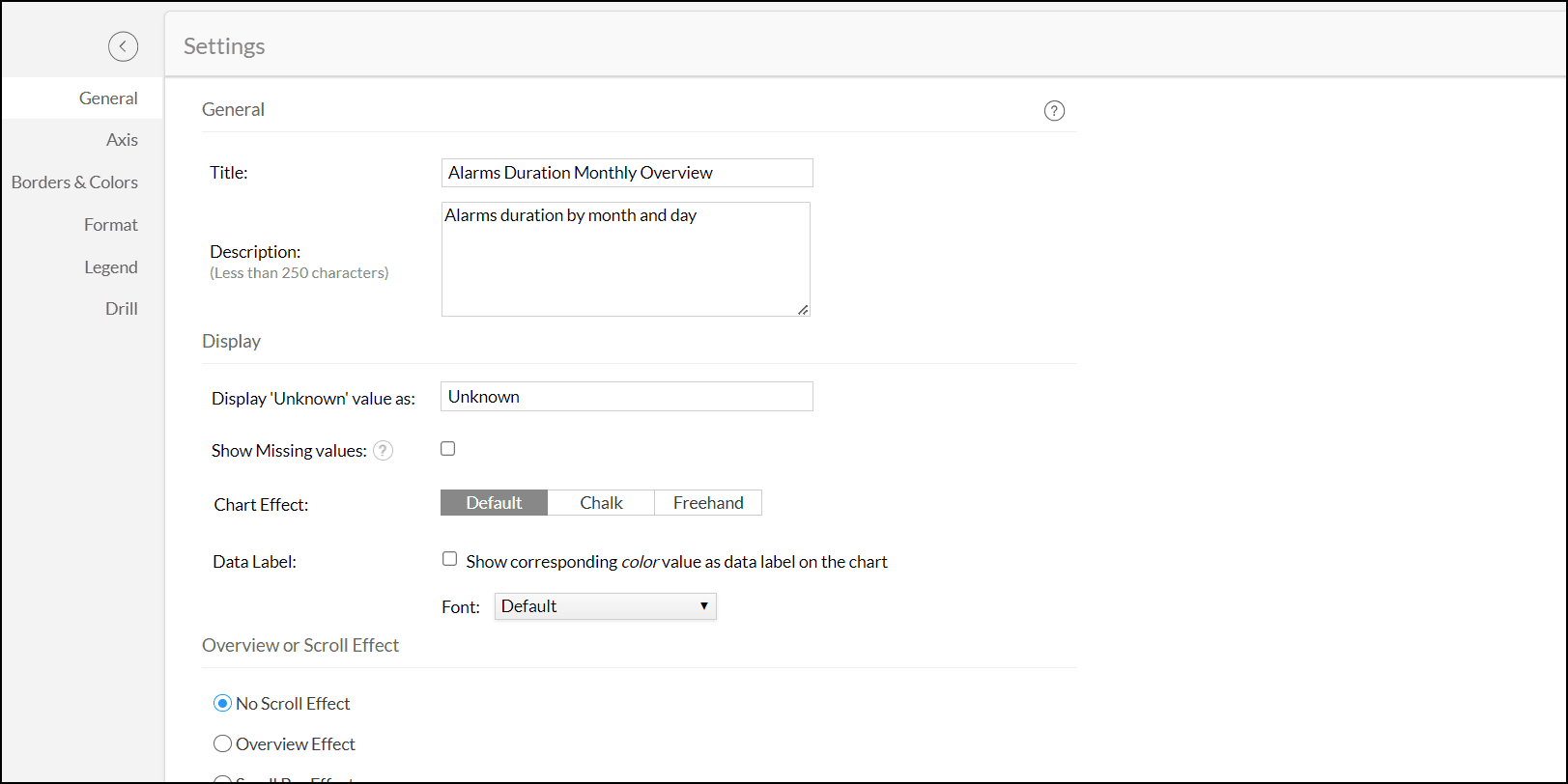1568x784 pixels.
Task: Enable the Show Missing values checkbox
Action: [x=448, y=449]
